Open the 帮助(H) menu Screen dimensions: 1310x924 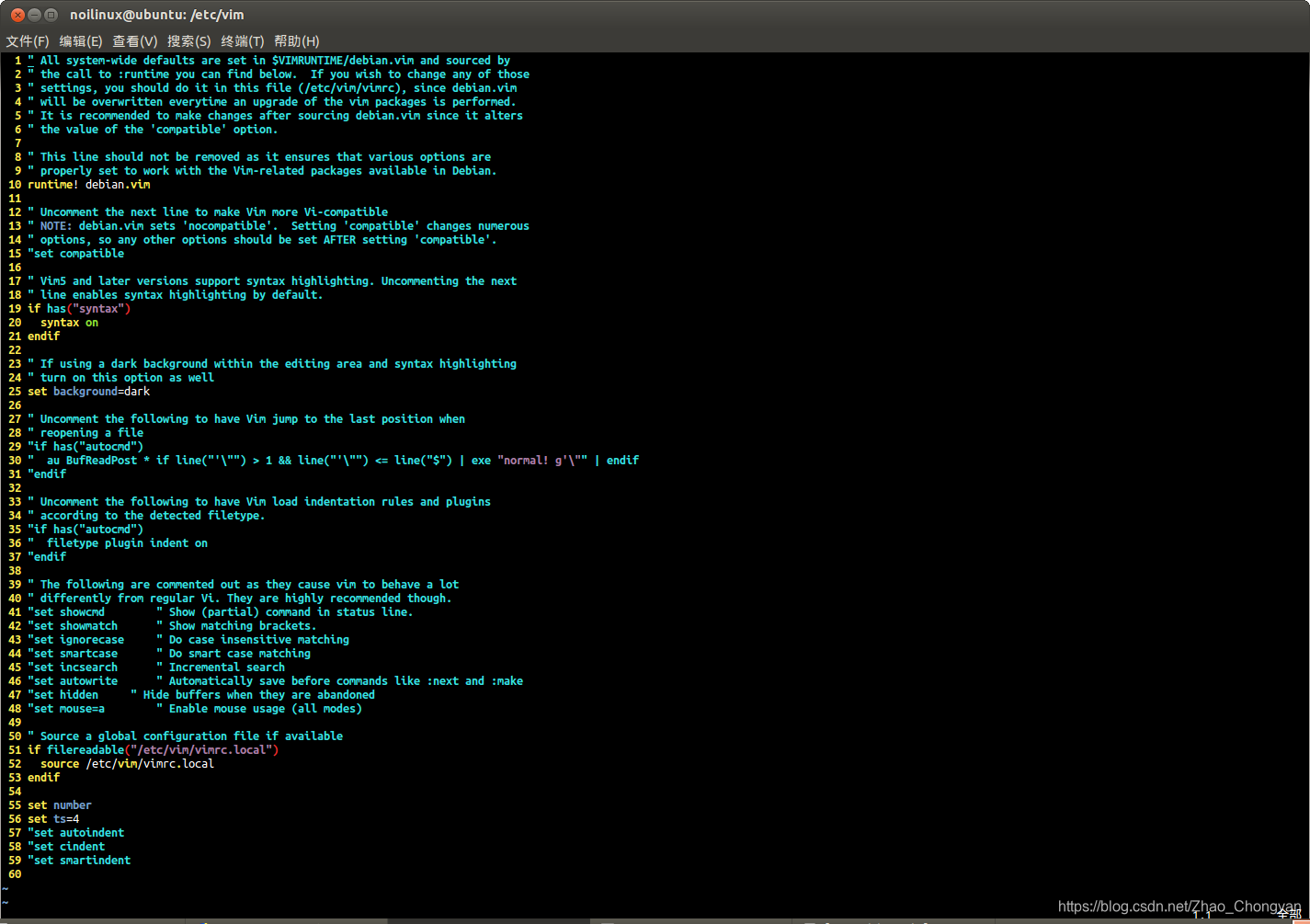point(297,41)
